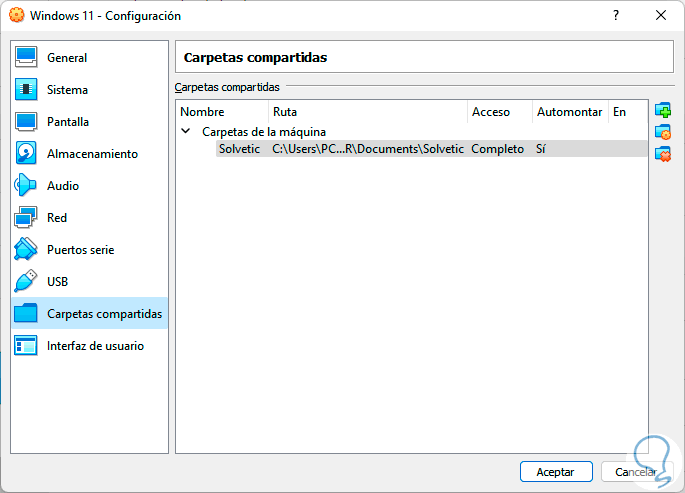Image resolution: width=685 pixels, height=493 pixels.
Task: Click the remove shared folder icon
Action: coord(662,154)
